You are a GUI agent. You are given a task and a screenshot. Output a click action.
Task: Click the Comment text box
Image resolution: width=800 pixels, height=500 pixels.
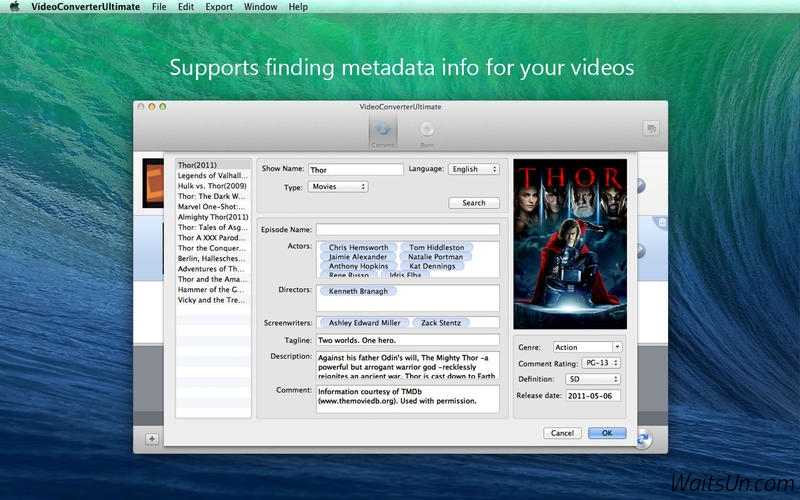pos(408,398)
